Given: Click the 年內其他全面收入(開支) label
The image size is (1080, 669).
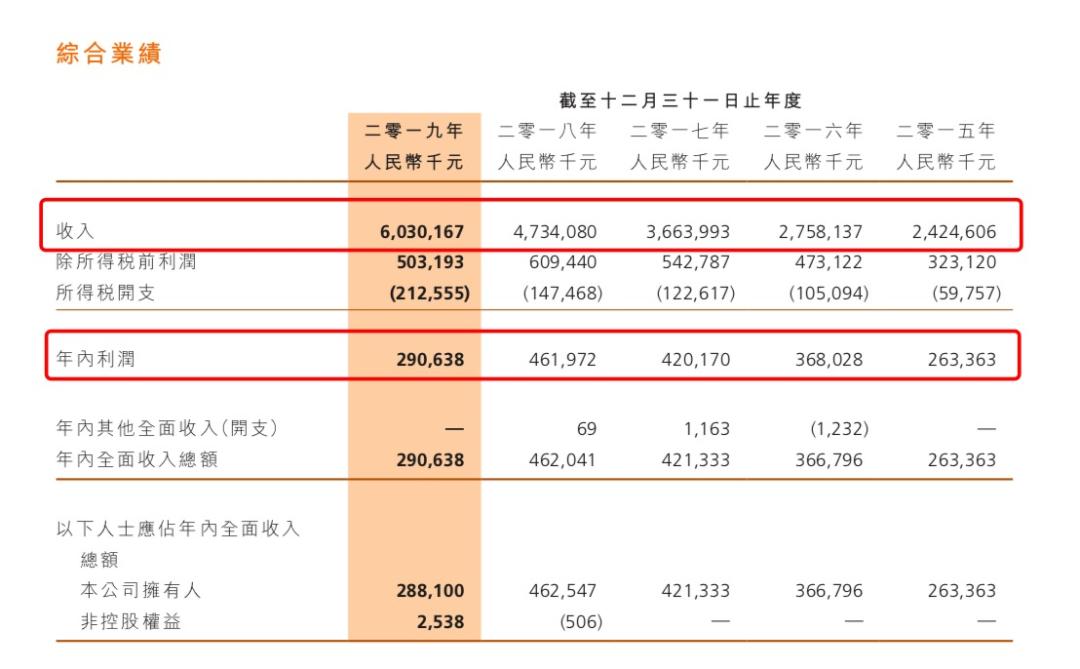Looking at the screenshot, I should [167, 429].
